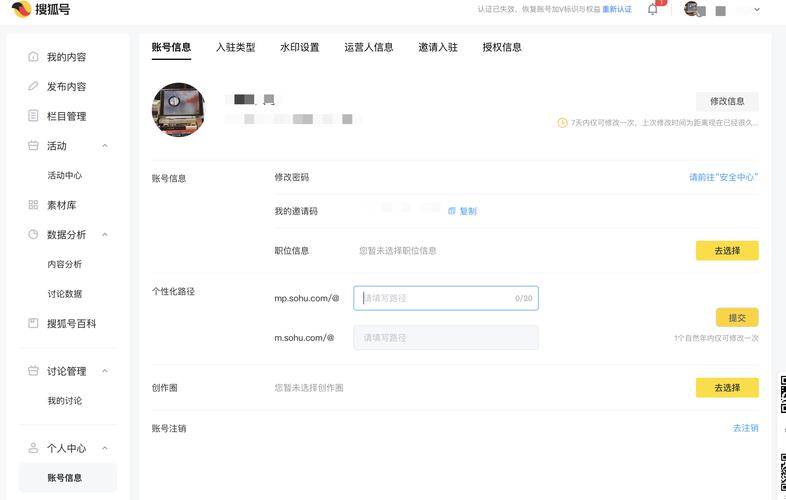Viewport: 786px width, 500px height.
Task: Collapse the 讨论管理 section chevron
Action: pyautogui.click(x=105, y=371)
